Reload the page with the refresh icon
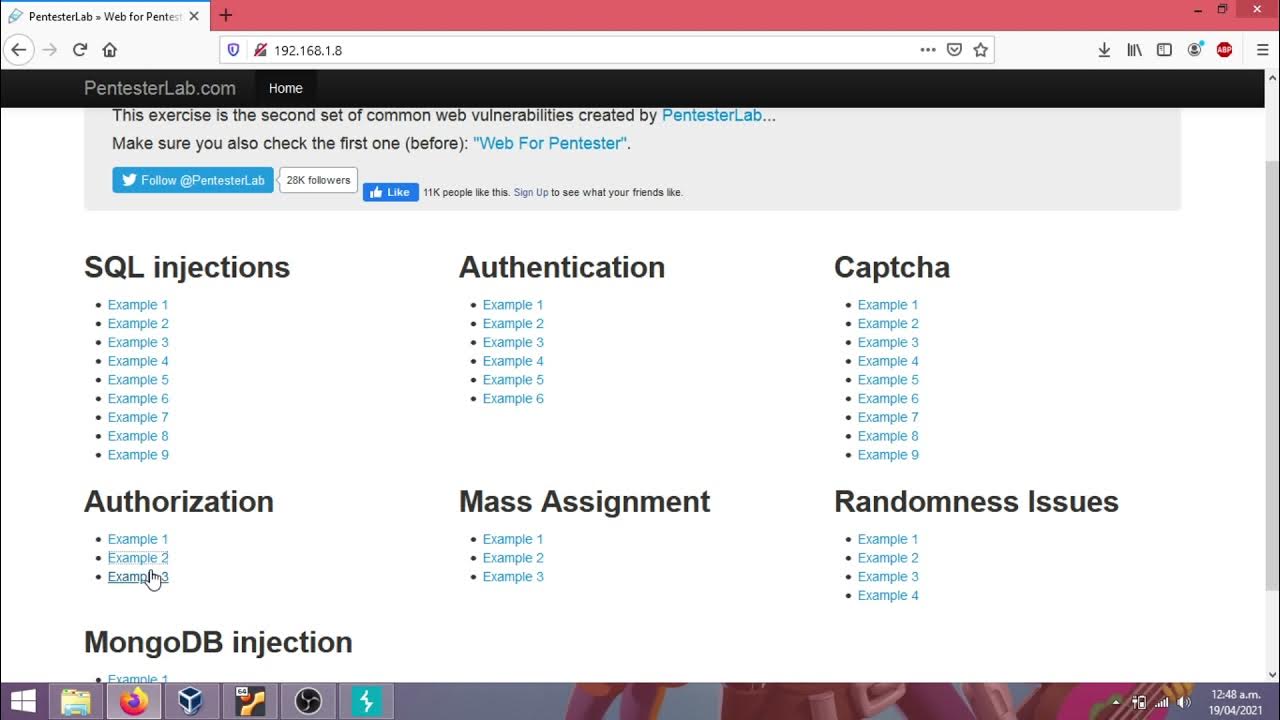Viewport: 1280px width, 720px height. (x=80, y=50)
